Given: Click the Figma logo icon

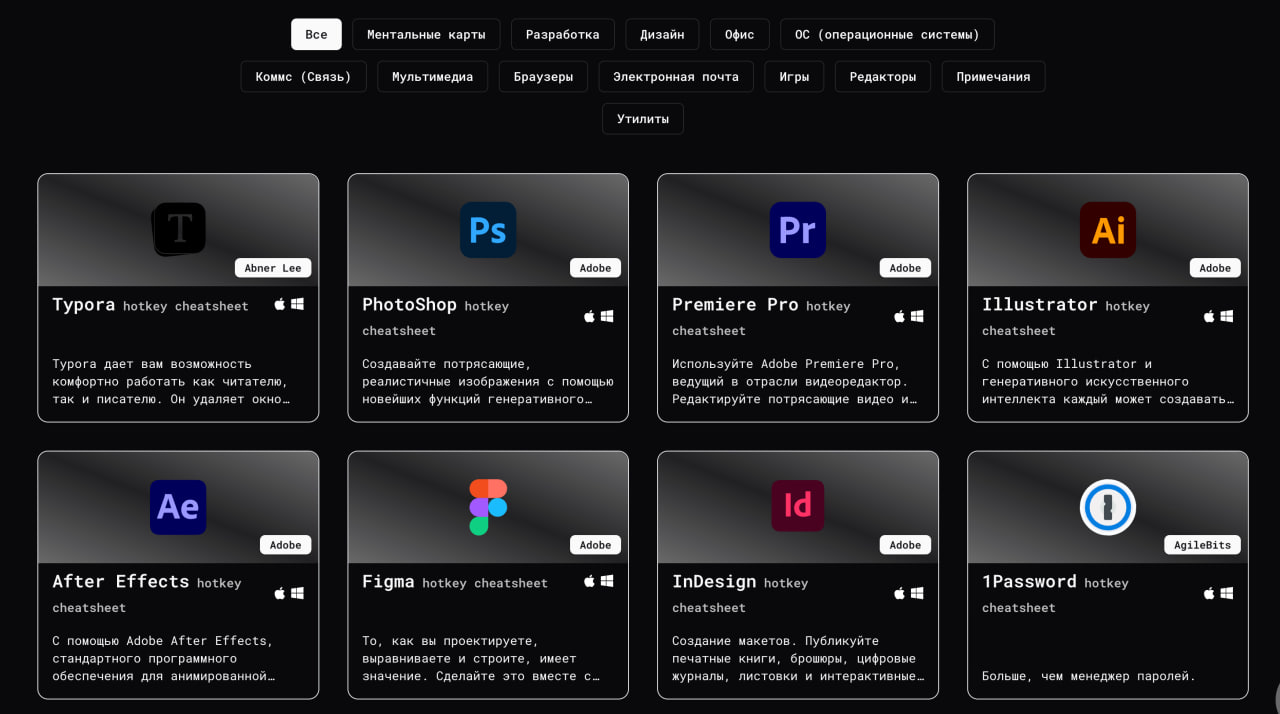Looking at the screenshot, I should [x=488, y=507].
